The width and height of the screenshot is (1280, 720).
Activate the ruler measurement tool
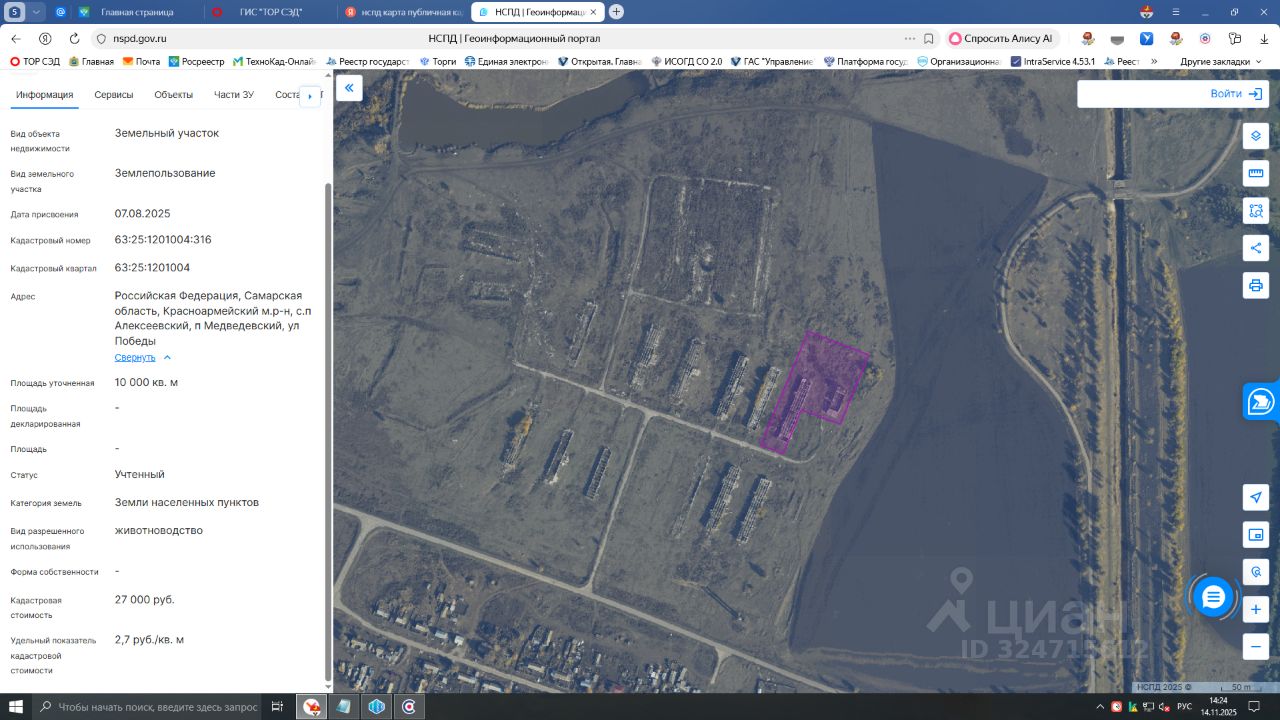click(1256, 174)
